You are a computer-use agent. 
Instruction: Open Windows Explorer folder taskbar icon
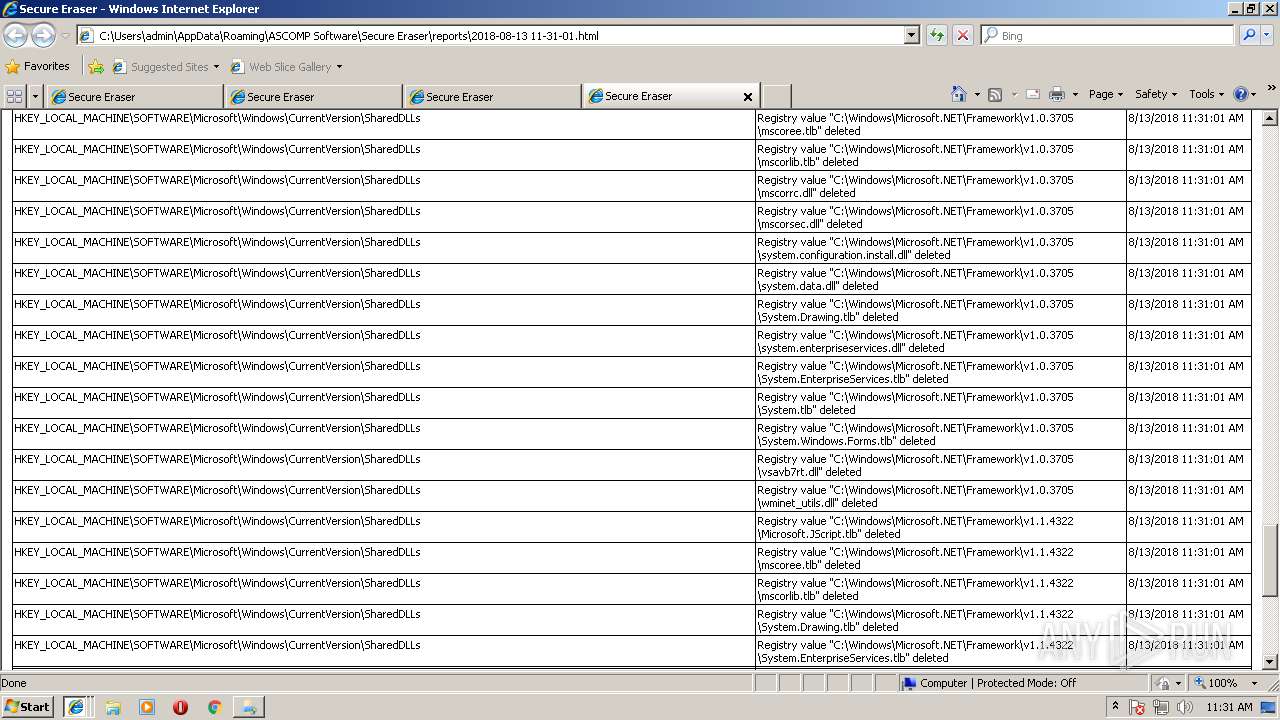[x=113, y=707]
